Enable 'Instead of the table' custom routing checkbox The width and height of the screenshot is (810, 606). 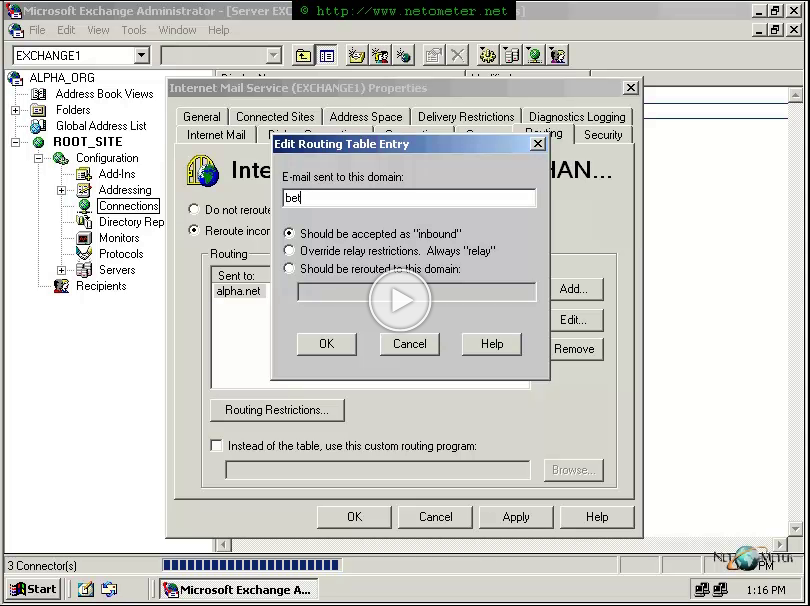click(x=216, y=445)
